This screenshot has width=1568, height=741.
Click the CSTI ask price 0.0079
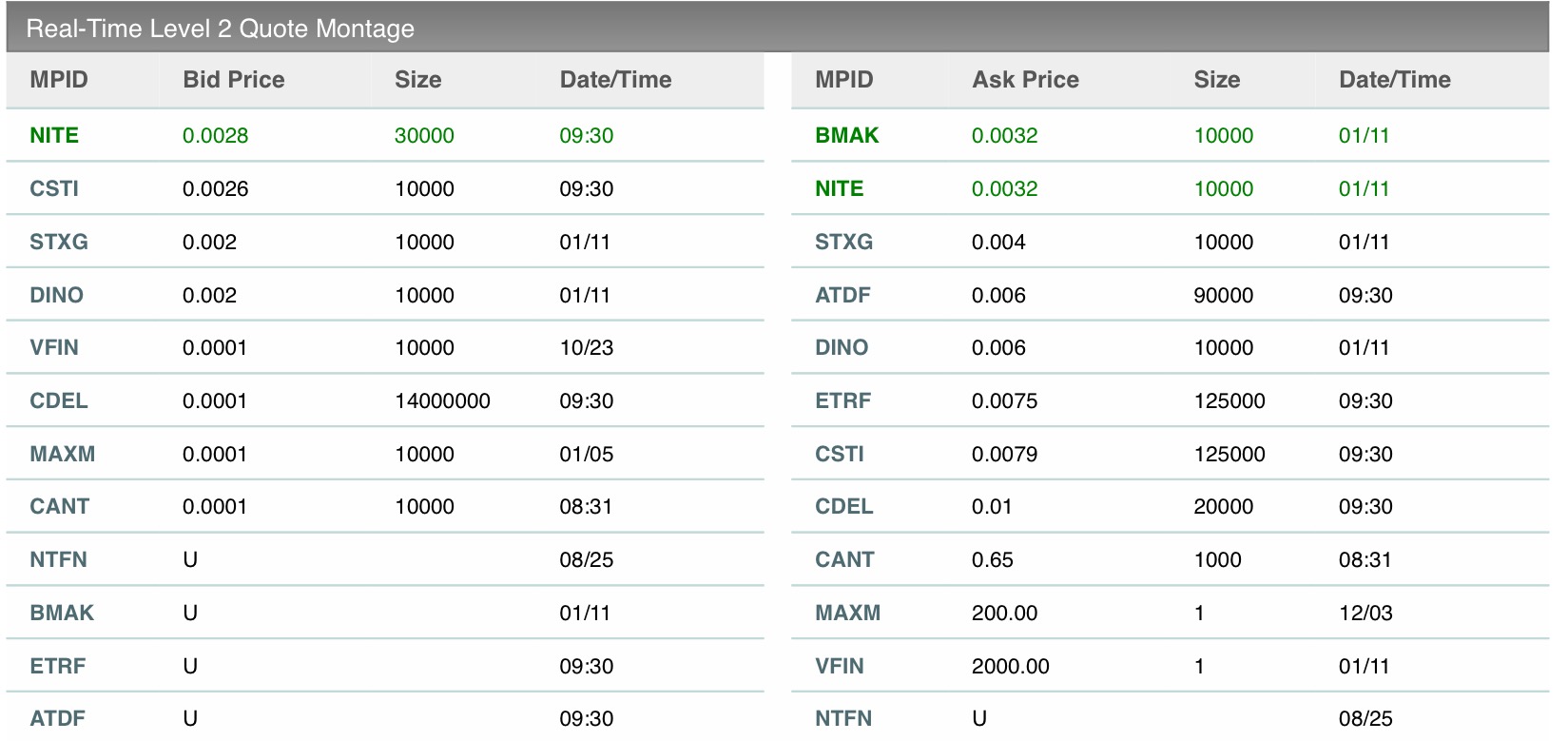(1004, 454)
